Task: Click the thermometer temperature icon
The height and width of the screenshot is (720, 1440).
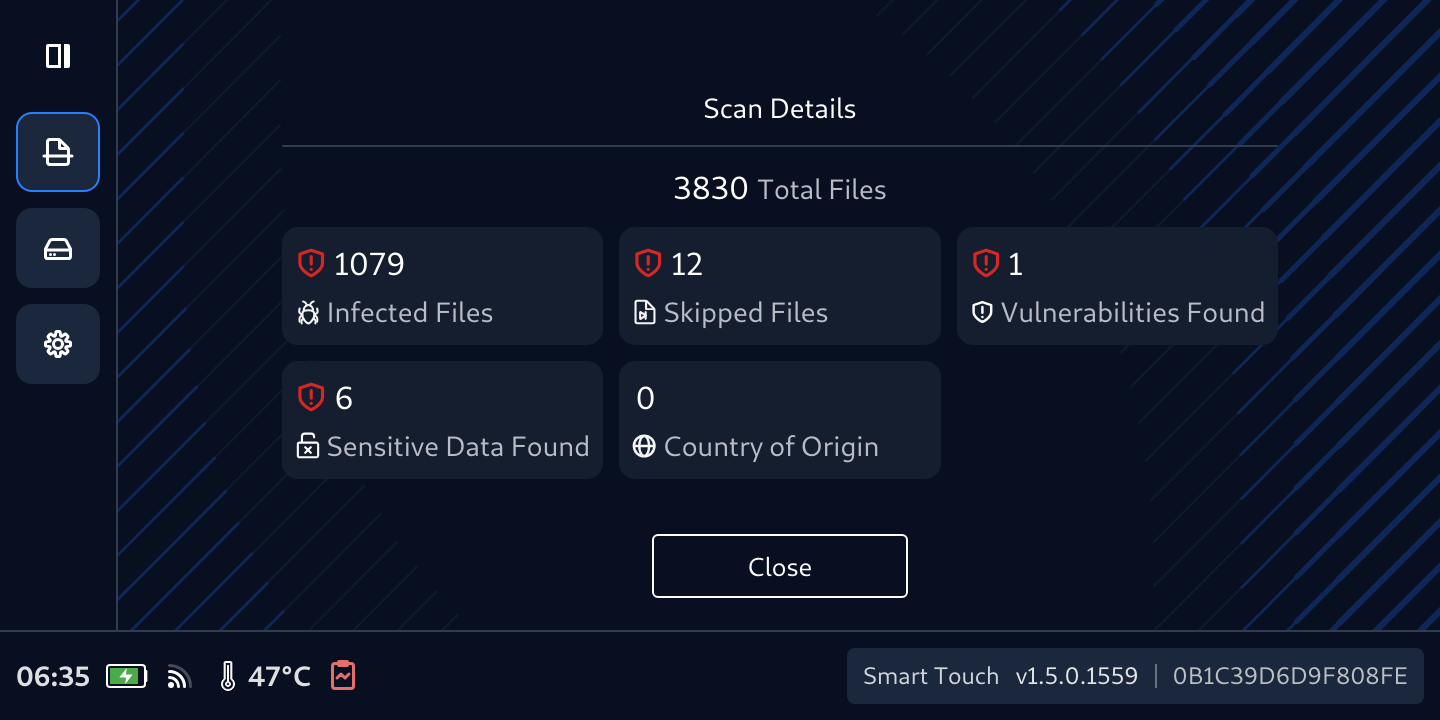Action: pyautogui.click(x=228, y=677)
